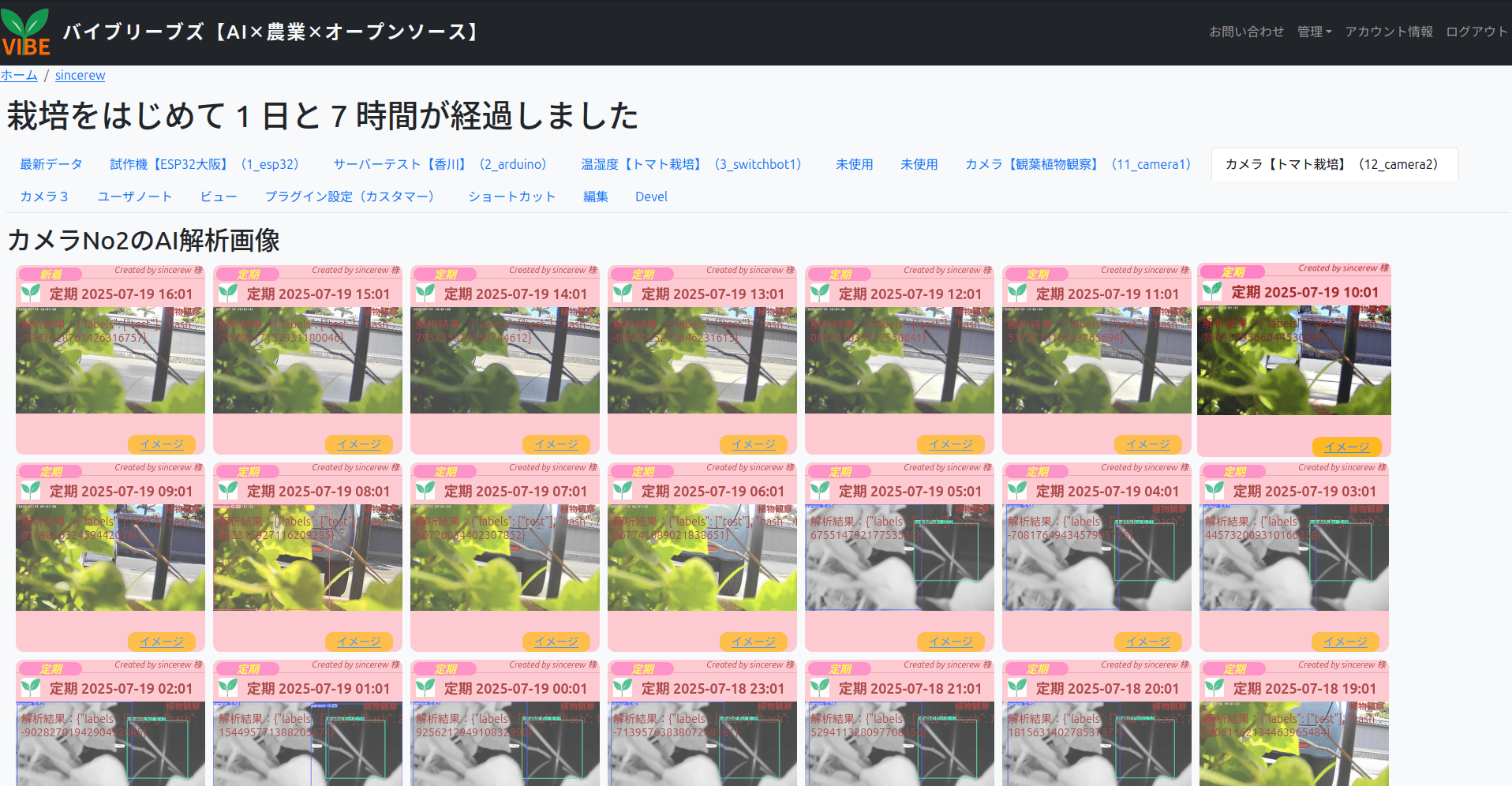Click sprout icon on the 2025-07-19 03:01 card
This screenshot has width=1512, height=786.
coord(1214,491)
